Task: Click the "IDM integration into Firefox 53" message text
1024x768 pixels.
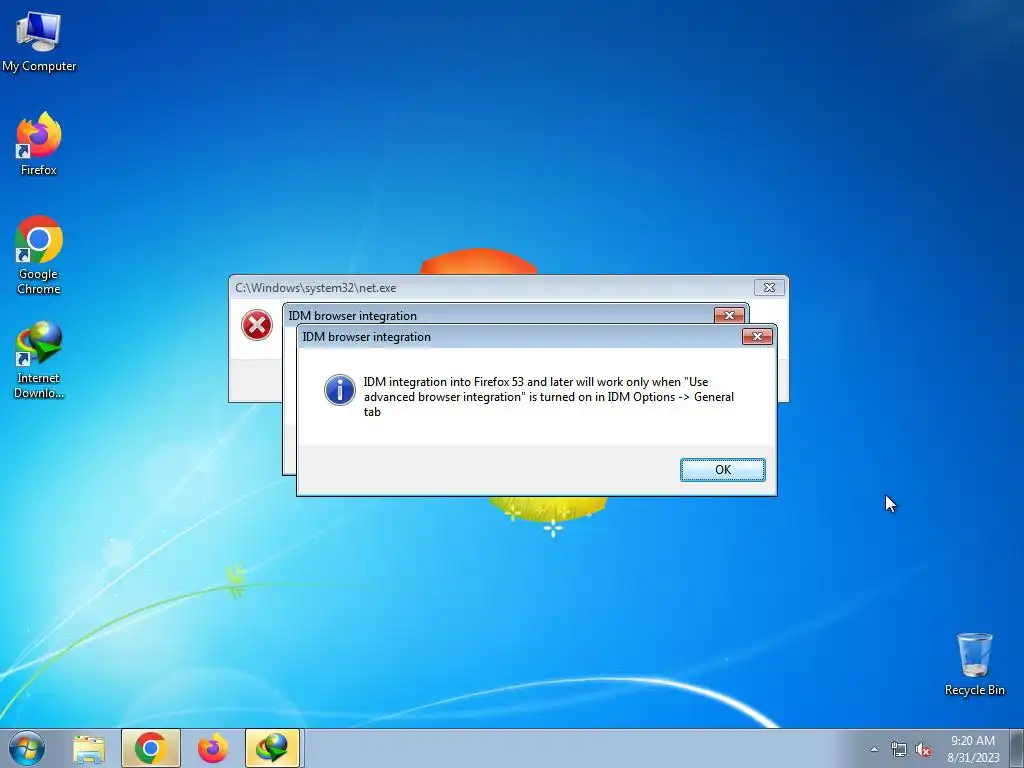Action: (549, 396)
